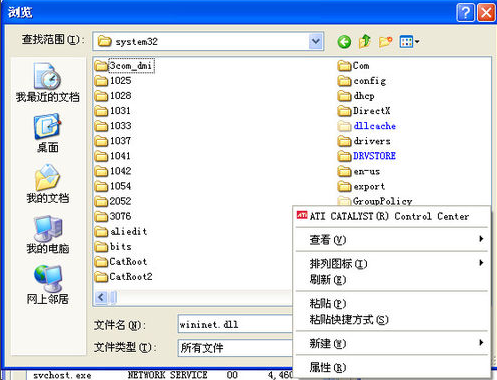Screen dimensions: 497x380
Task: Click the green Back arrow icon
Action: click(344, 42)
